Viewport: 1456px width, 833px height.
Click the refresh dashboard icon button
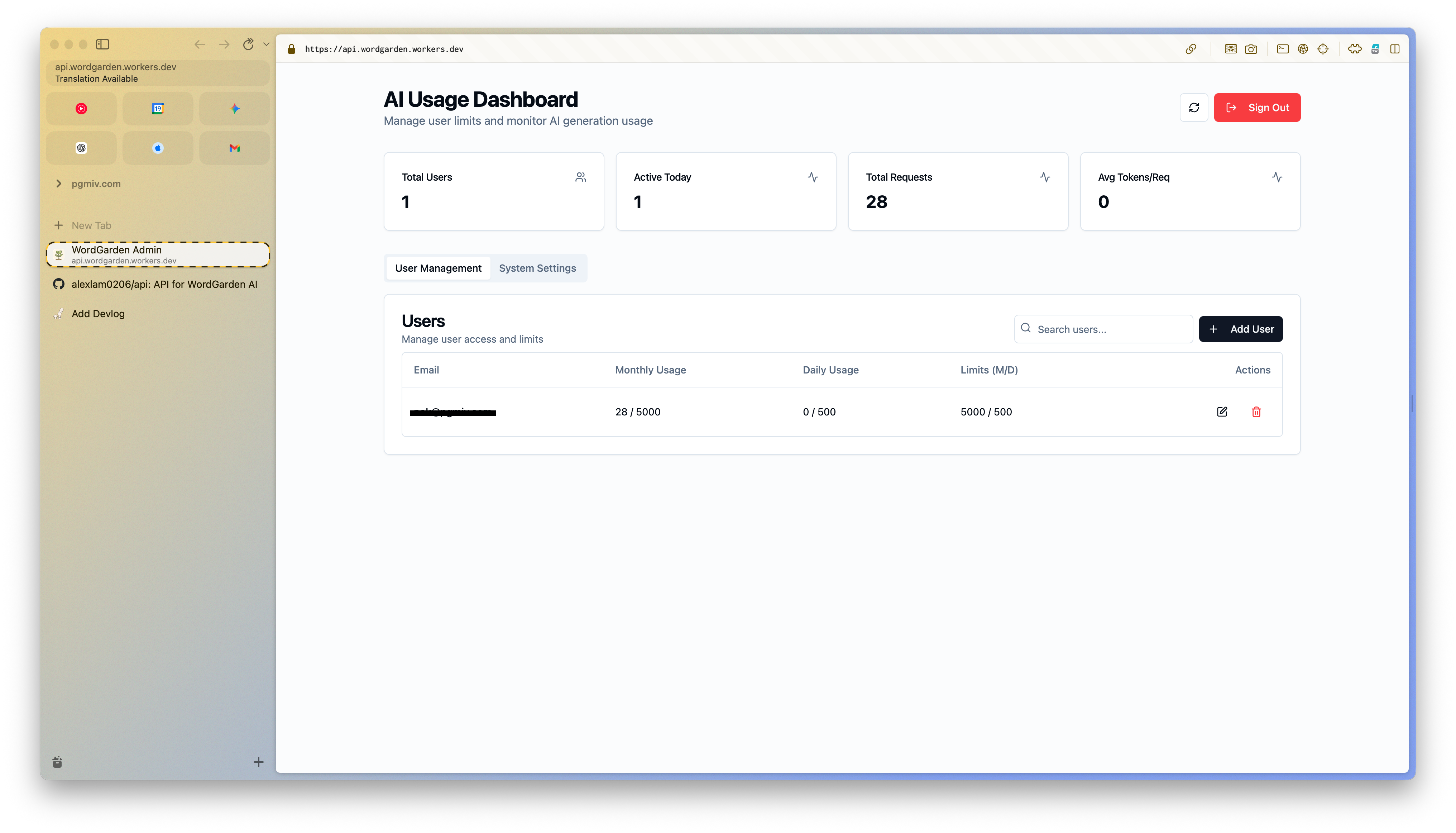click(1193, 108)
